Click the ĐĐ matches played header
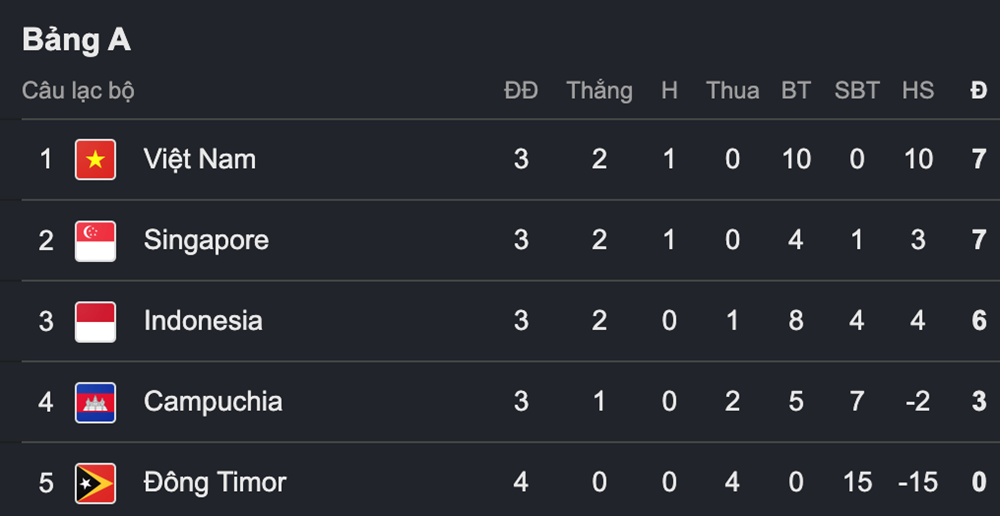Screen dimensions: 1000x516 [521, 91]
